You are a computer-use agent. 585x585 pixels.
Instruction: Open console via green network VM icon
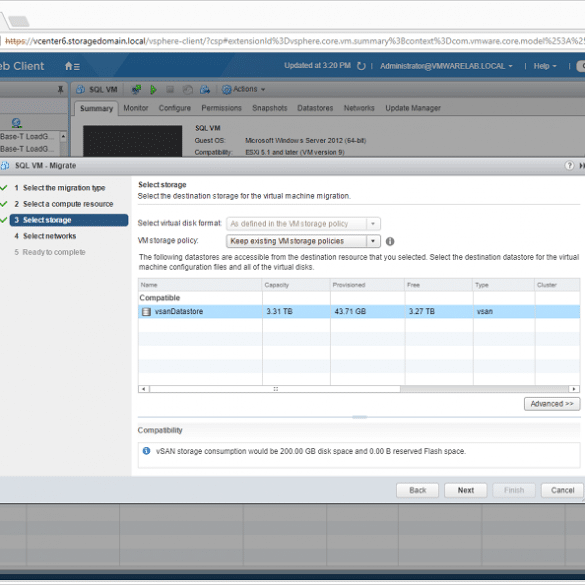(x=136, y=90)
